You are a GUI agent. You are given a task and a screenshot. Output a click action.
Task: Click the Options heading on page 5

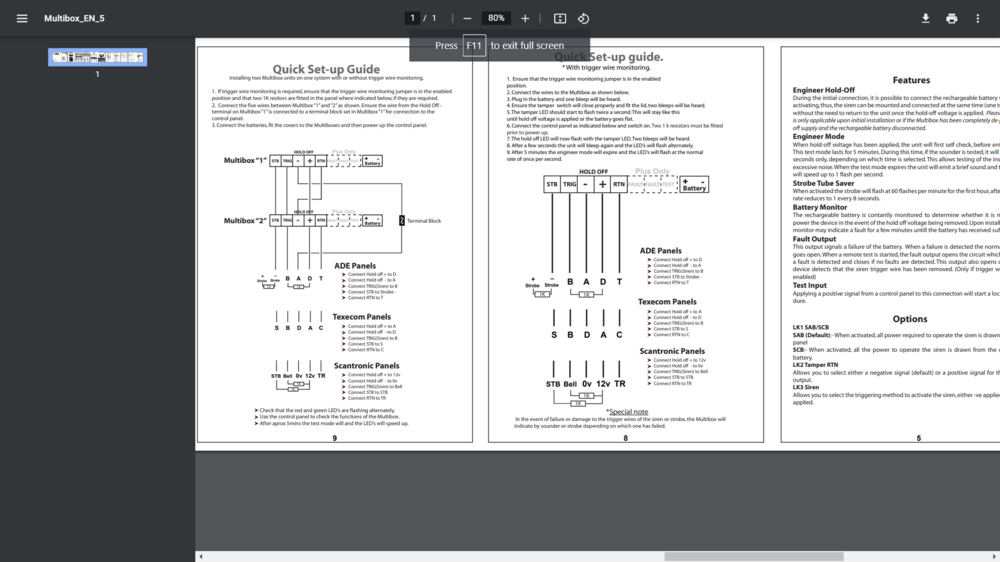(910, 319)
